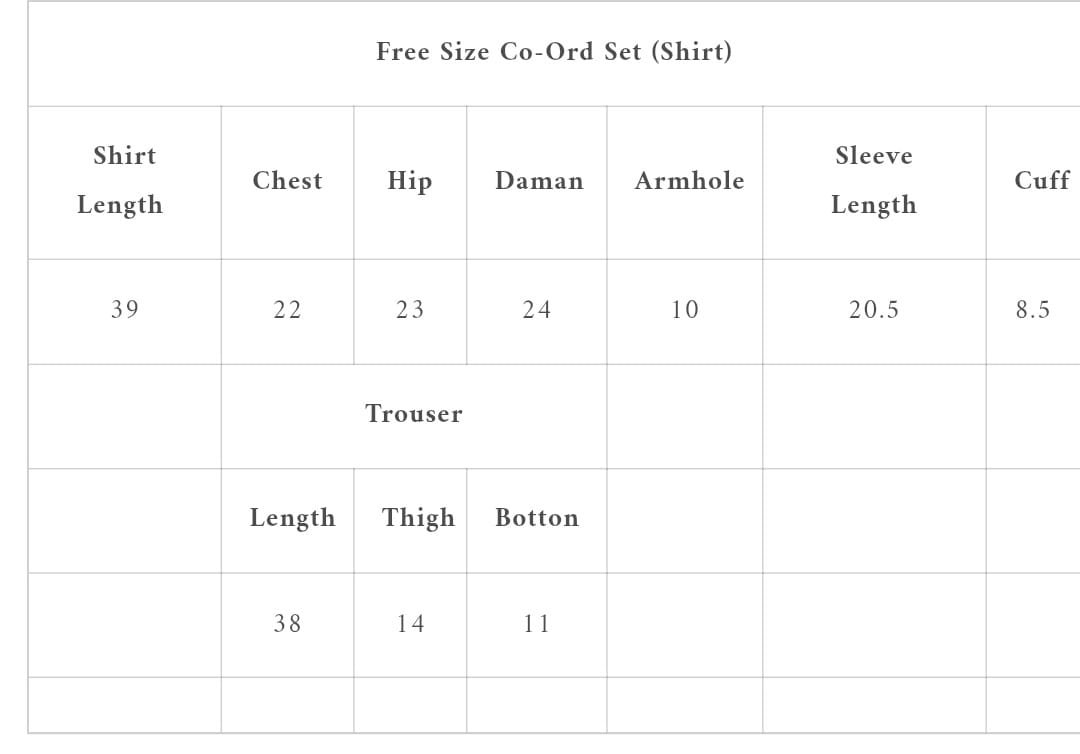Select the Shirt Length header cell

(124, 181)
